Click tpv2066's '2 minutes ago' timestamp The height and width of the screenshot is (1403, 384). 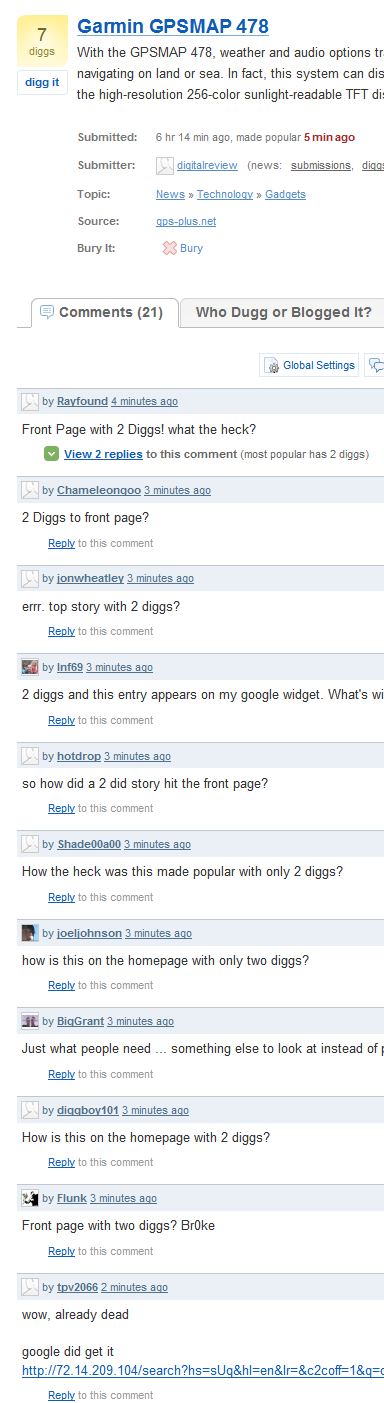tap(134, 1287)
